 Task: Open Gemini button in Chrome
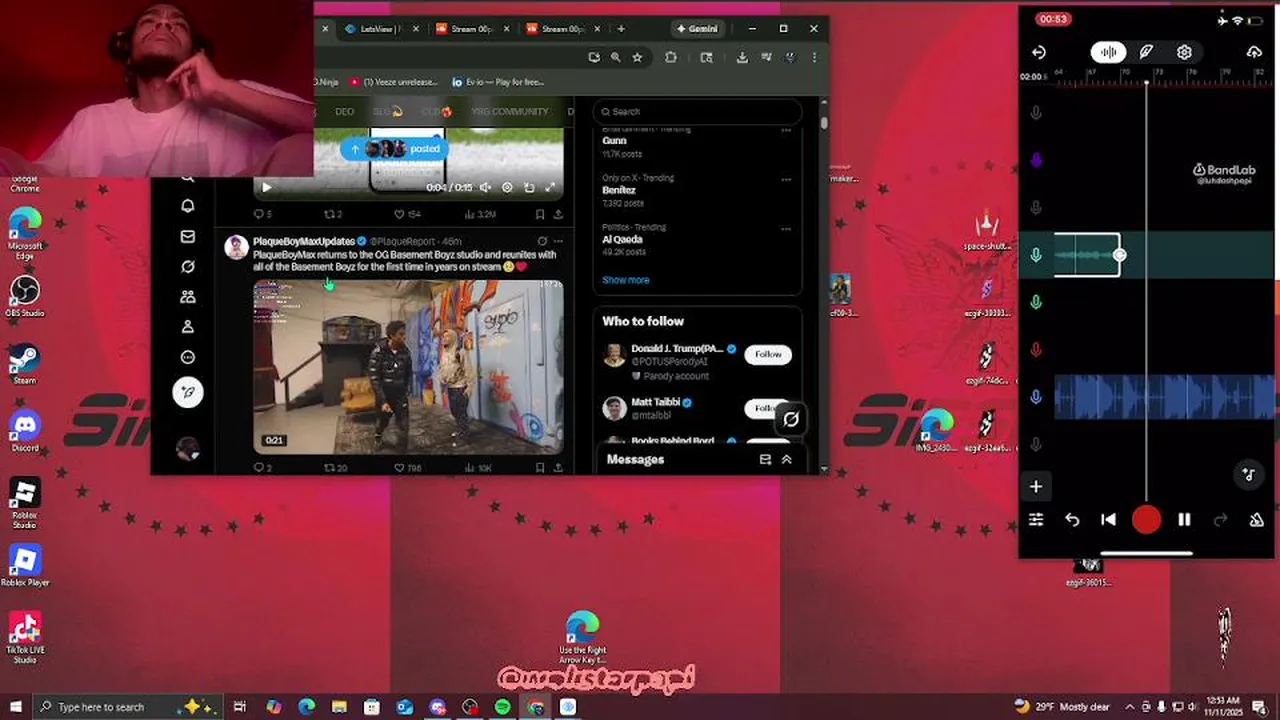pos(697,29)
